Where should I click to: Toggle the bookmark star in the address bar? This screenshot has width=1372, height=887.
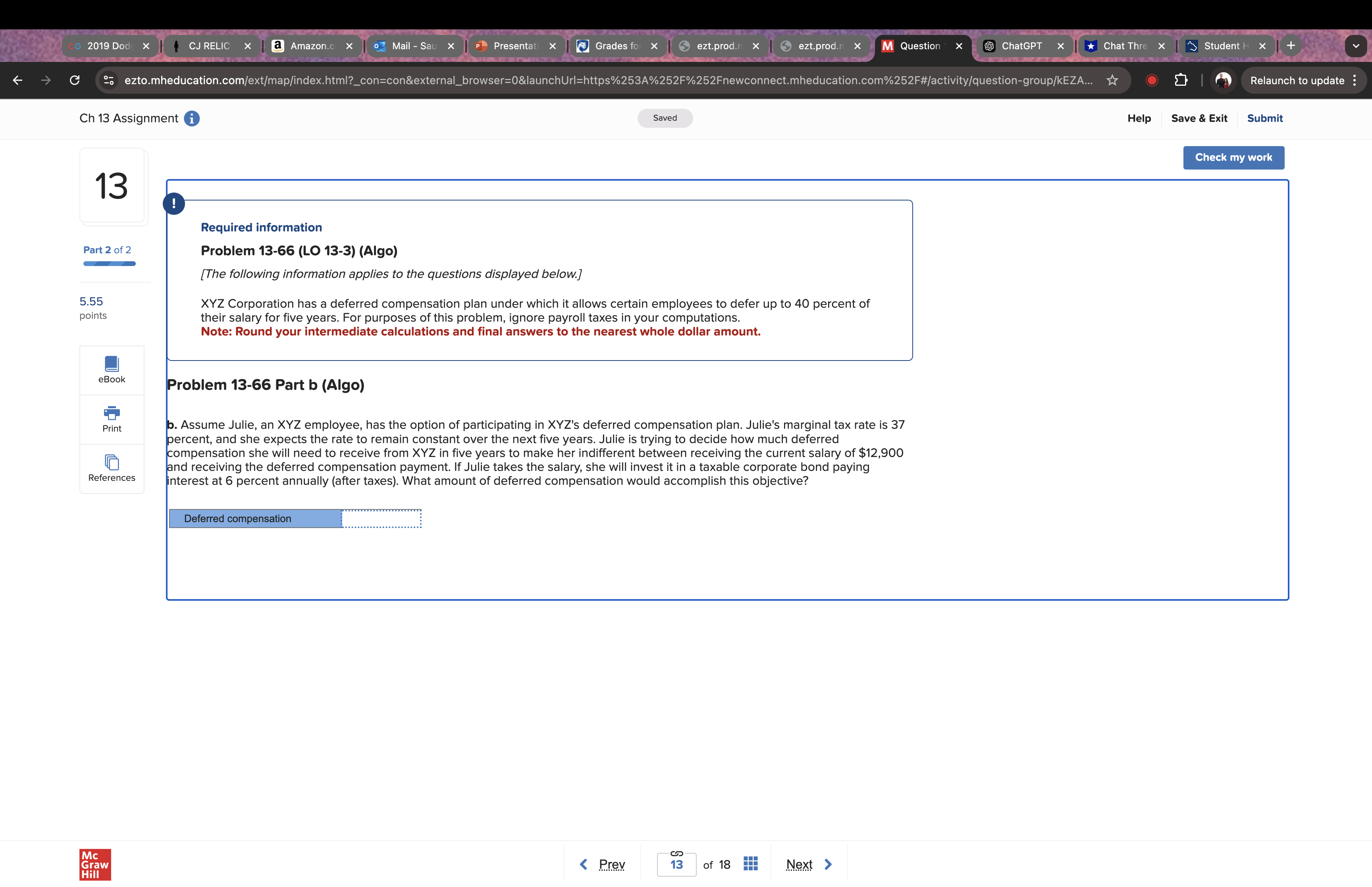coord(1112,80)
